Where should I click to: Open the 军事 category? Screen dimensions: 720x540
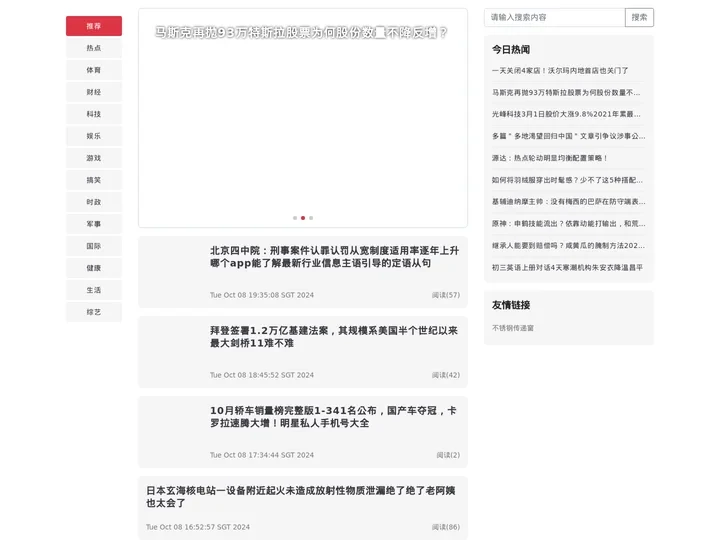94,225
